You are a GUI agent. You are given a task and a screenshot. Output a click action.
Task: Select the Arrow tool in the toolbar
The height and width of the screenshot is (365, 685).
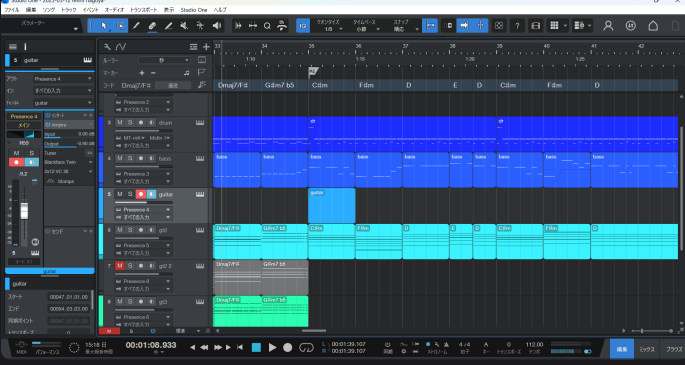[x=104, y=26]
